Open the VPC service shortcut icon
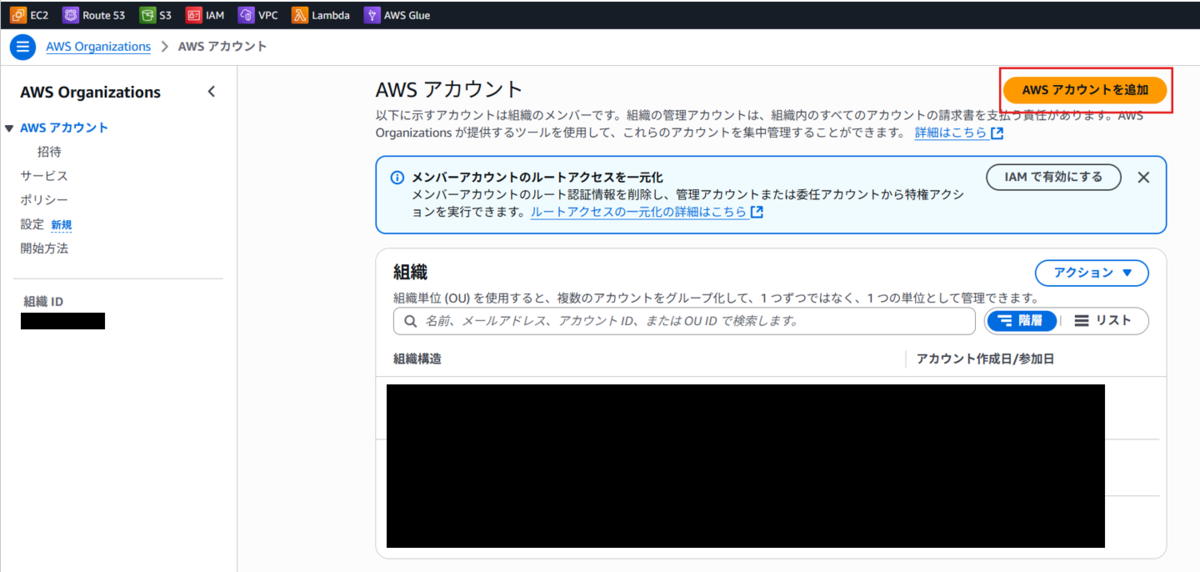This screenshot has width=1200, height=572. pos(246,15)
